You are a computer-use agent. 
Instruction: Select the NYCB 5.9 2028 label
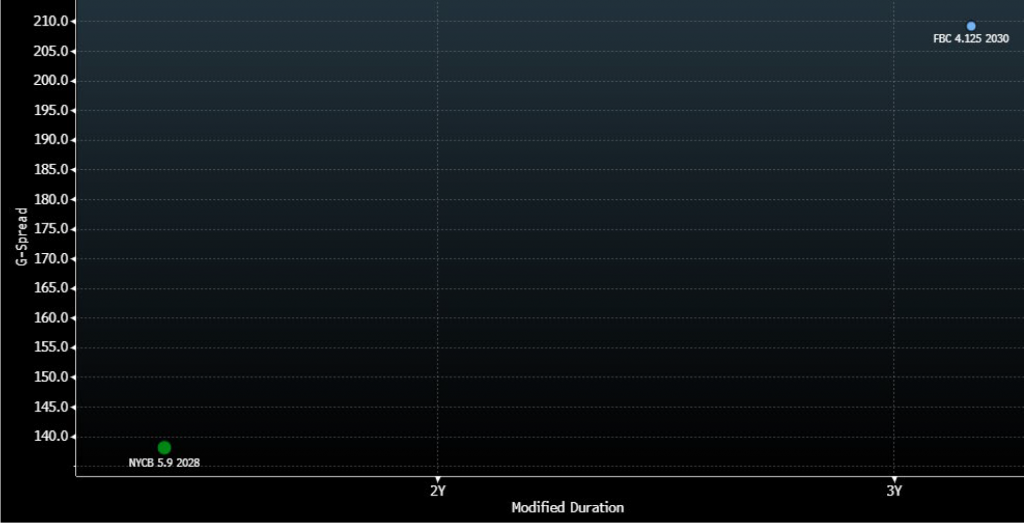[164, 463]
